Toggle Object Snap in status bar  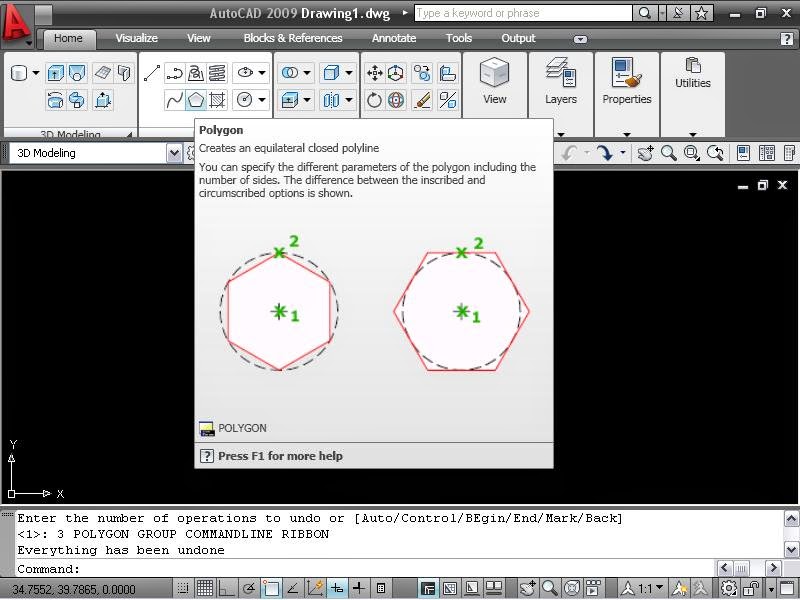[271, 588]
